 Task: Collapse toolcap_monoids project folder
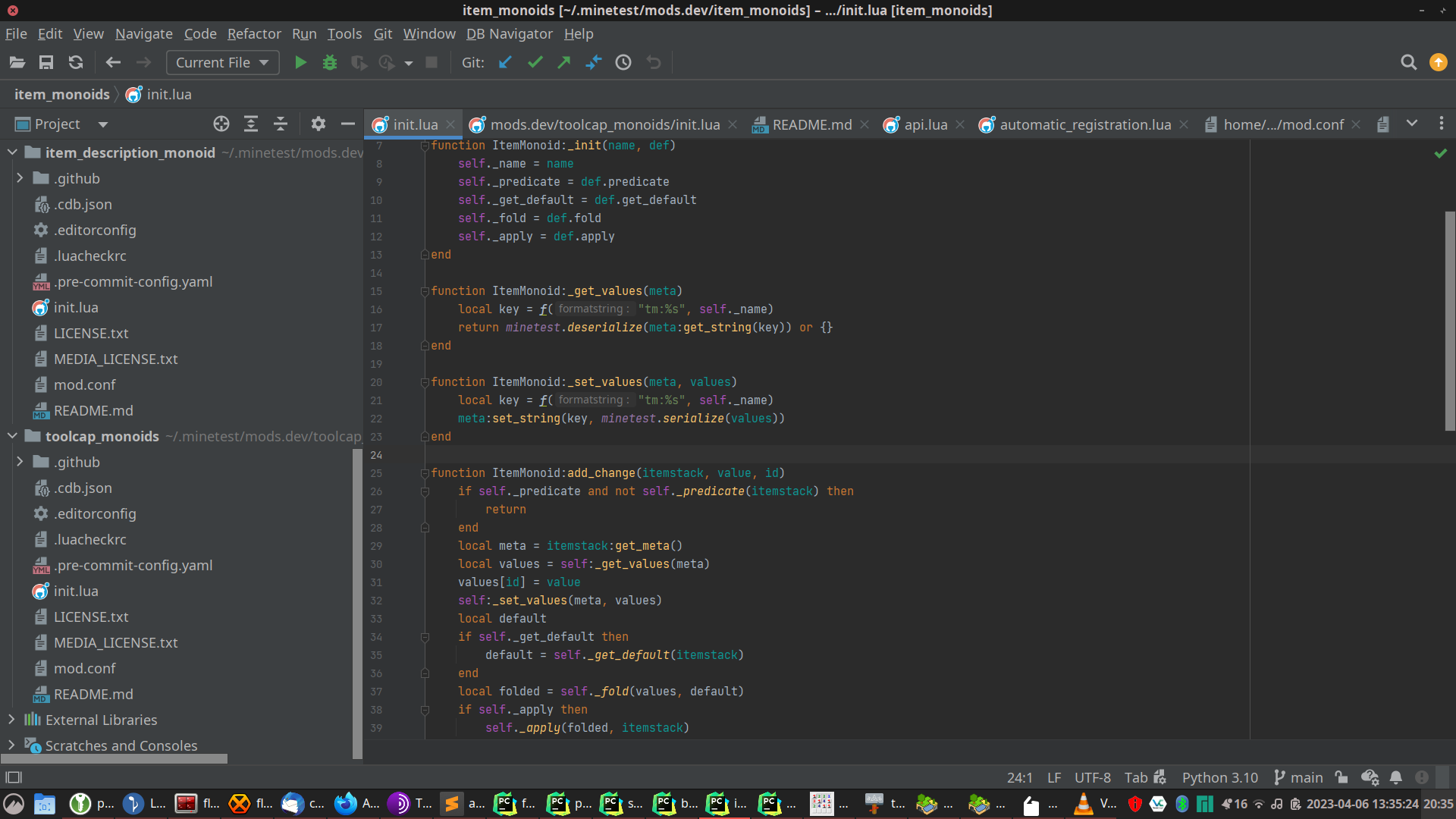(12, 436)
